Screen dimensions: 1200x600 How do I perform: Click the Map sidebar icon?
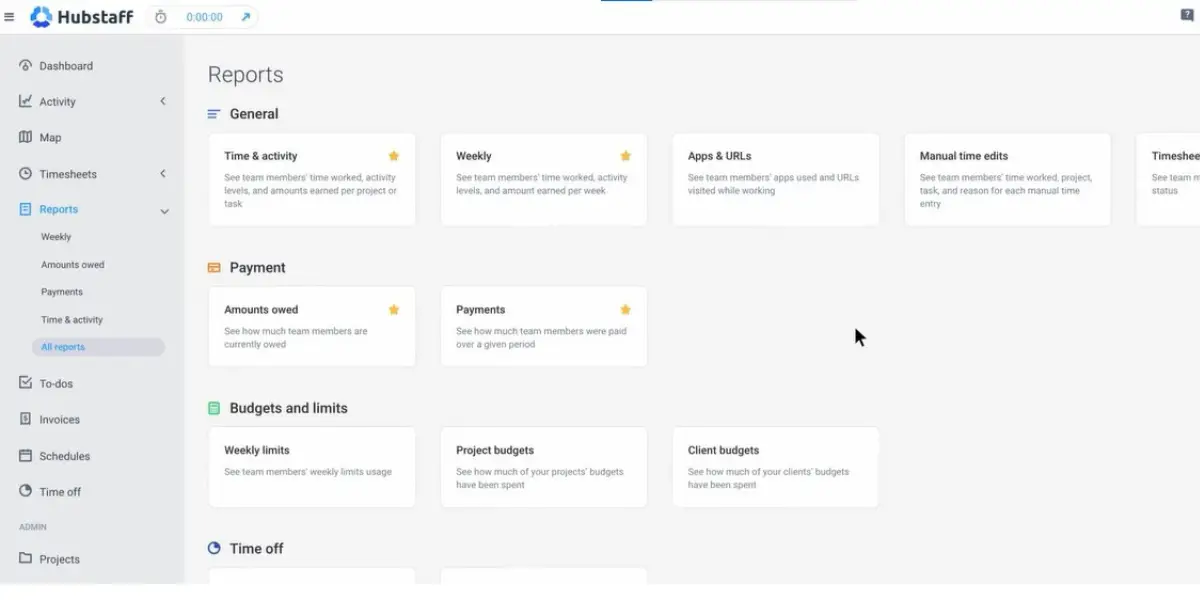(x=26, y=137)
